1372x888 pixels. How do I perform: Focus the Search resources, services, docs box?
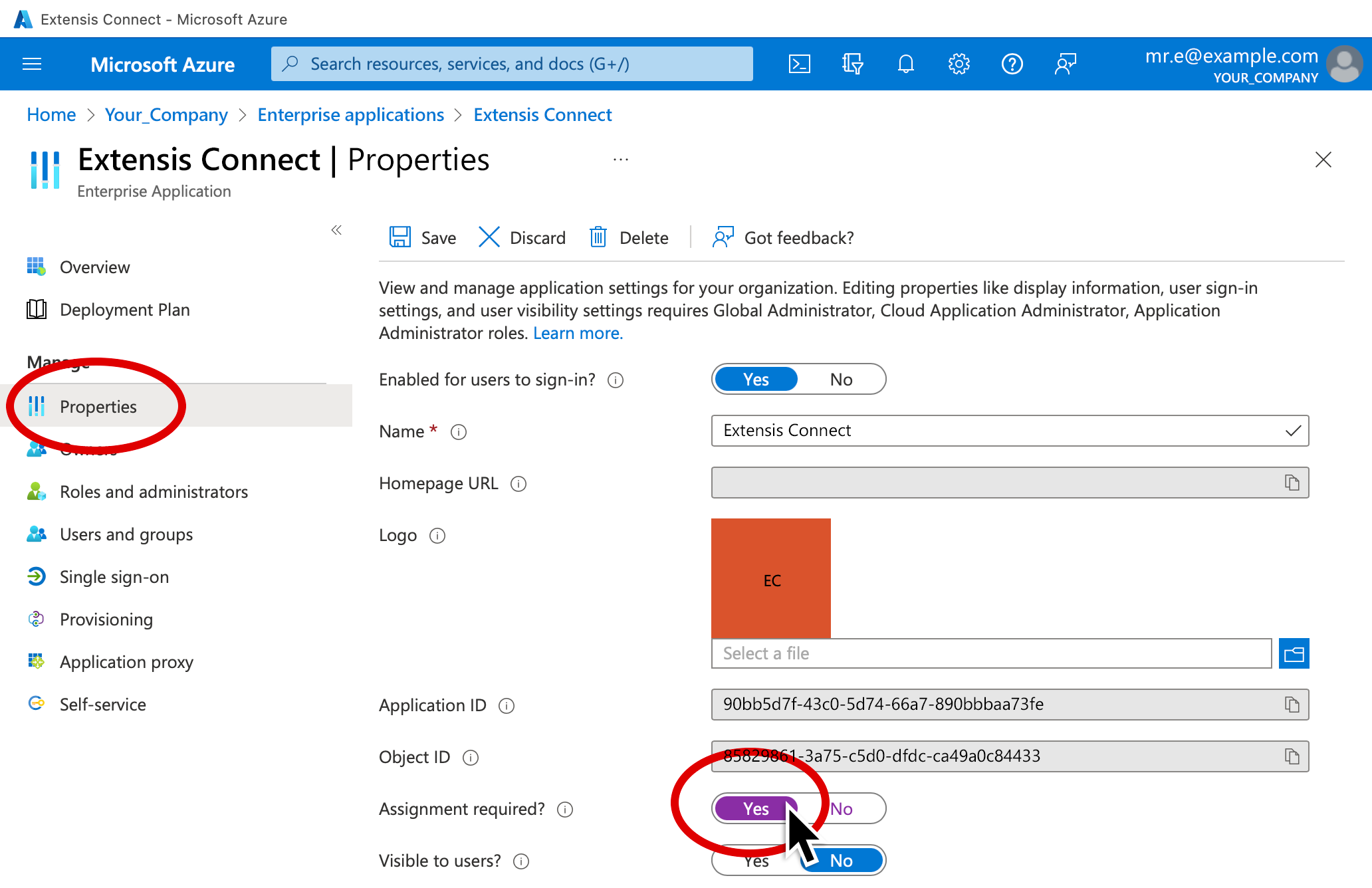coord(512,64)
